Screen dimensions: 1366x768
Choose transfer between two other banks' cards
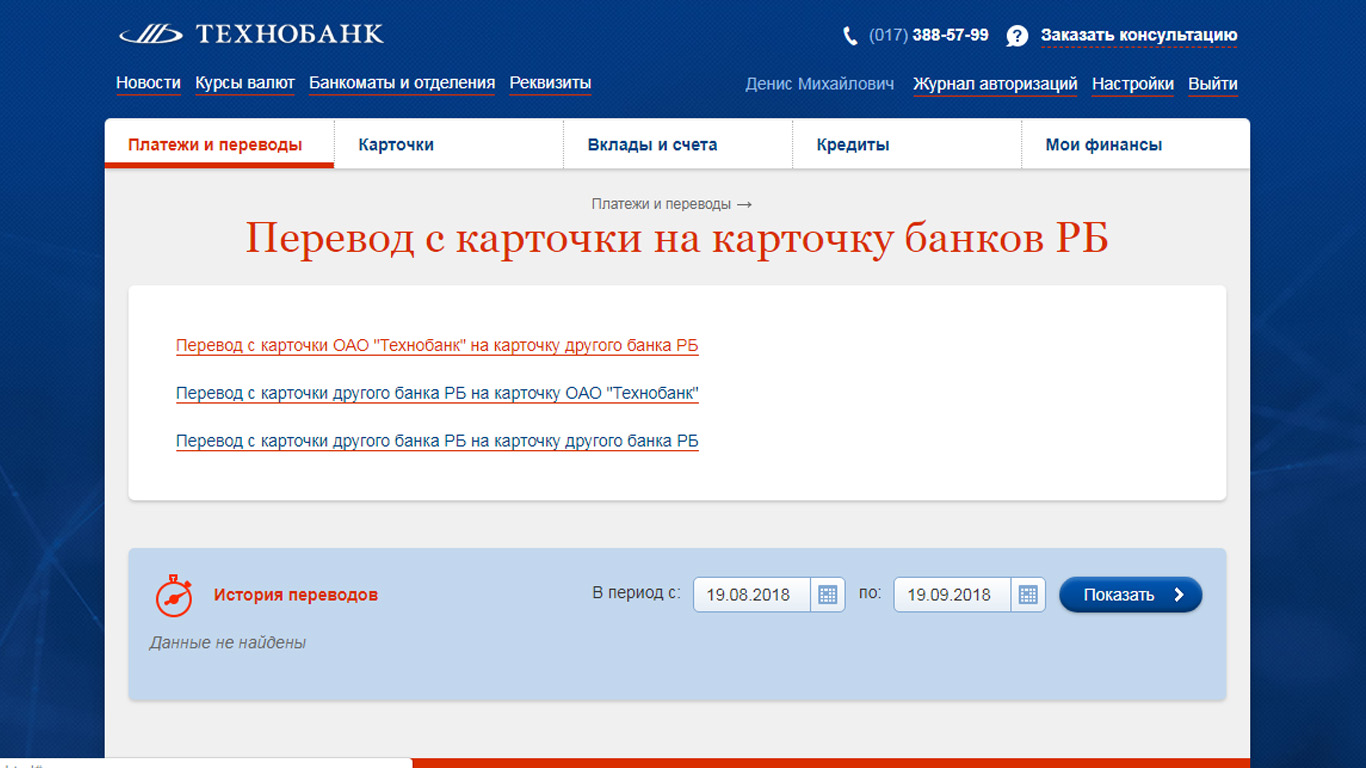[437, 441]
